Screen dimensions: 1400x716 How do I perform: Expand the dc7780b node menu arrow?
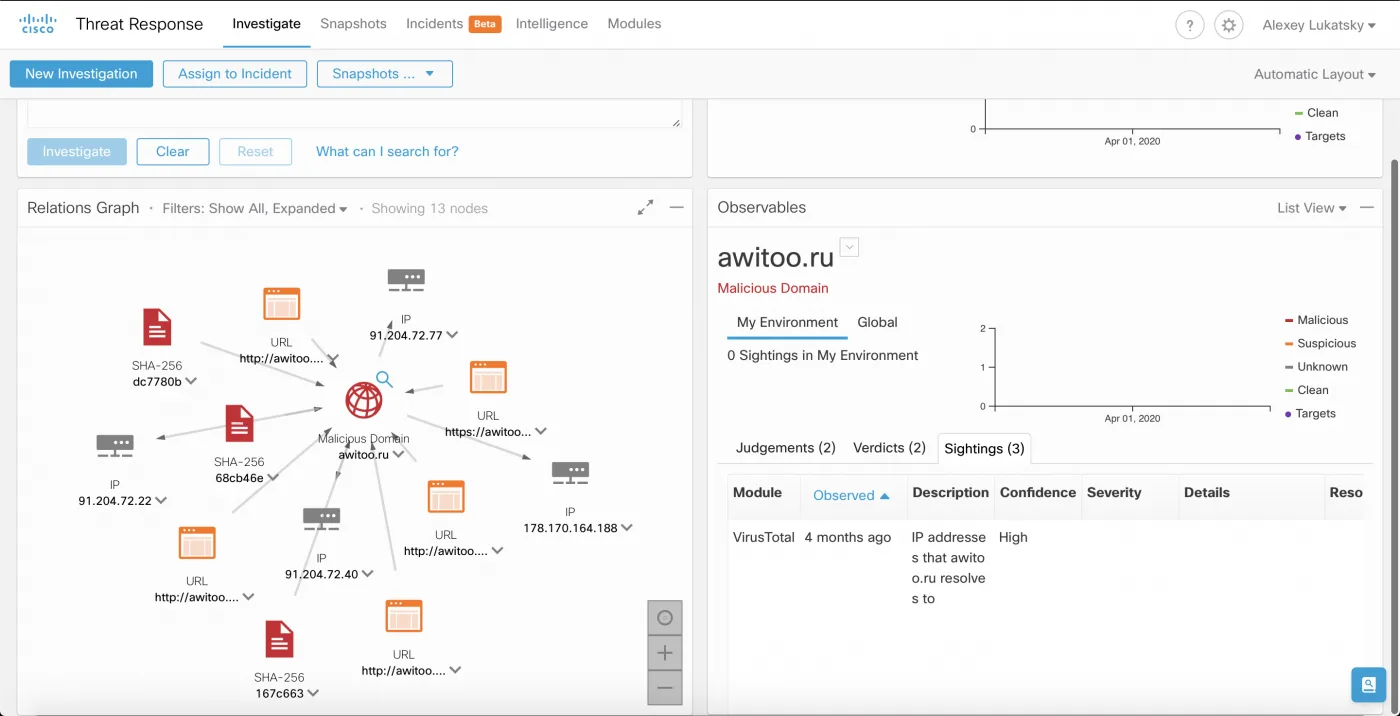(x=191, y=381)
